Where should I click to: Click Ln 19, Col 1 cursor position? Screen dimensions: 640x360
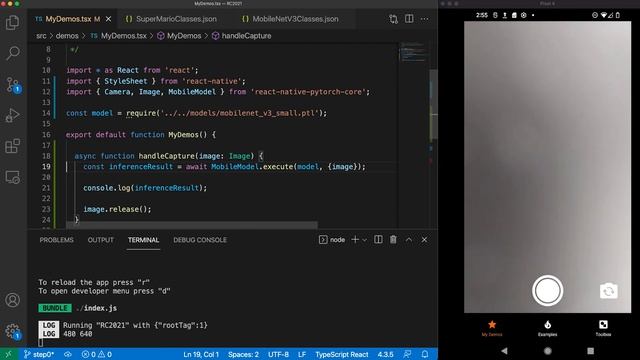[201, 354]
